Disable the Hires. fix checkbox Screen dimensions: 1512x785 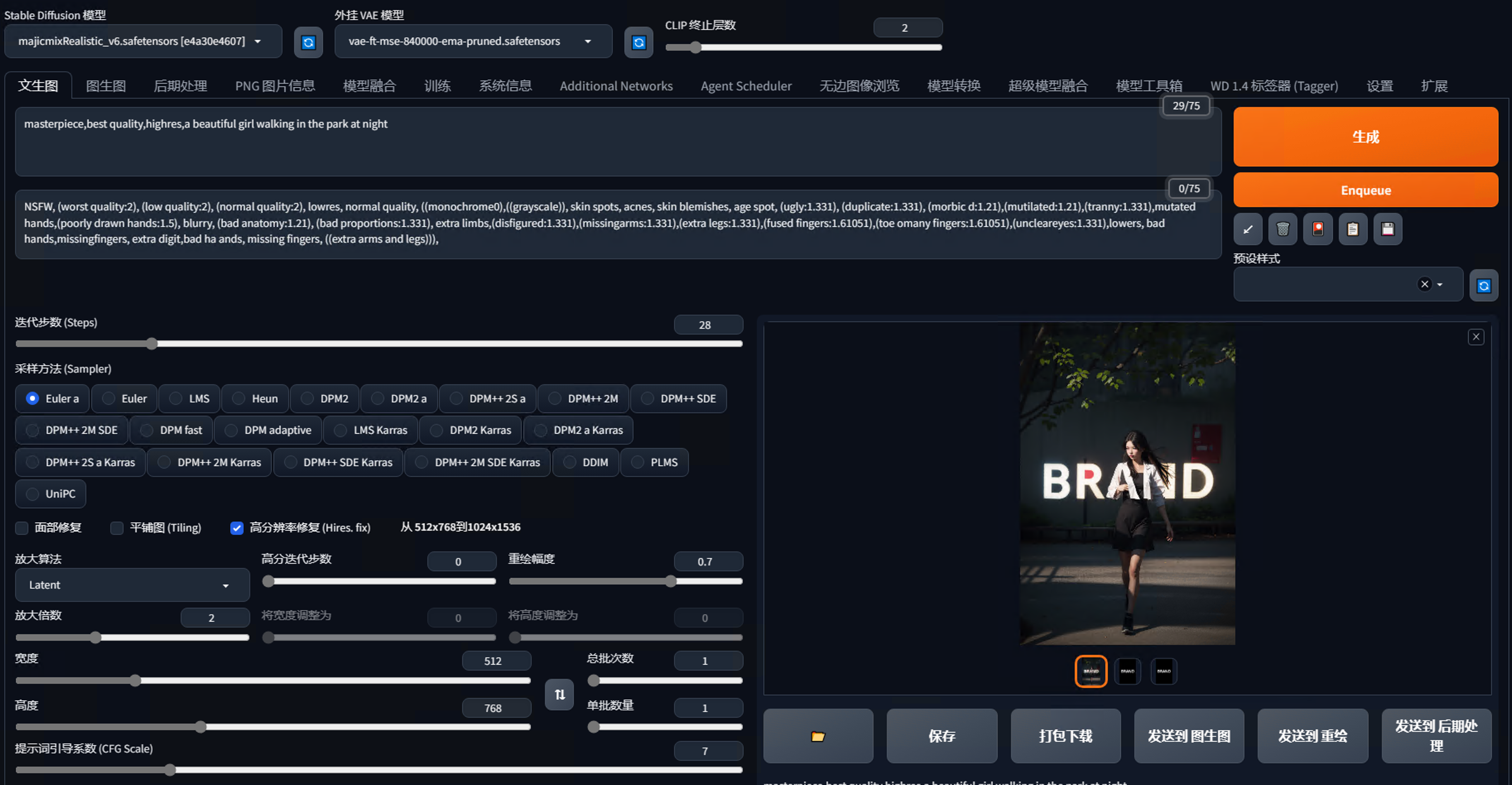coord(236,528)
